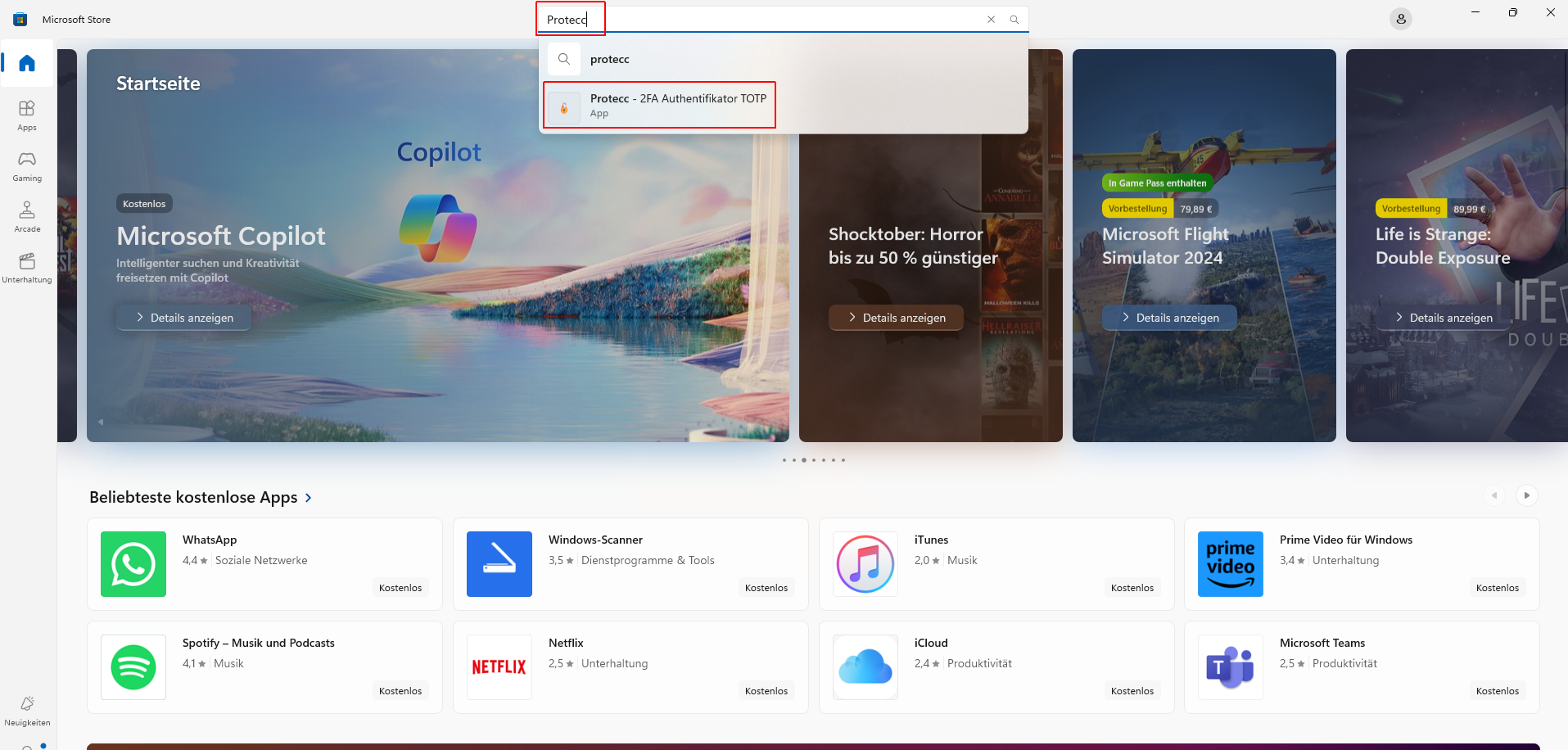Open the Microsoft Teams app icon
The width and height of the screenshot is (1568, 750).
click(x=1231, y=667)
